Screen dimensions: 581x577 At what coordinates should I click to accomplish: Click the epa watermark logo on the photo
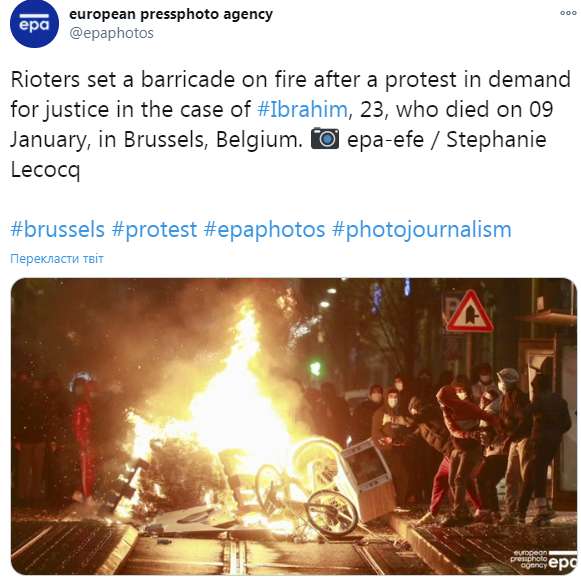point(545,560)
